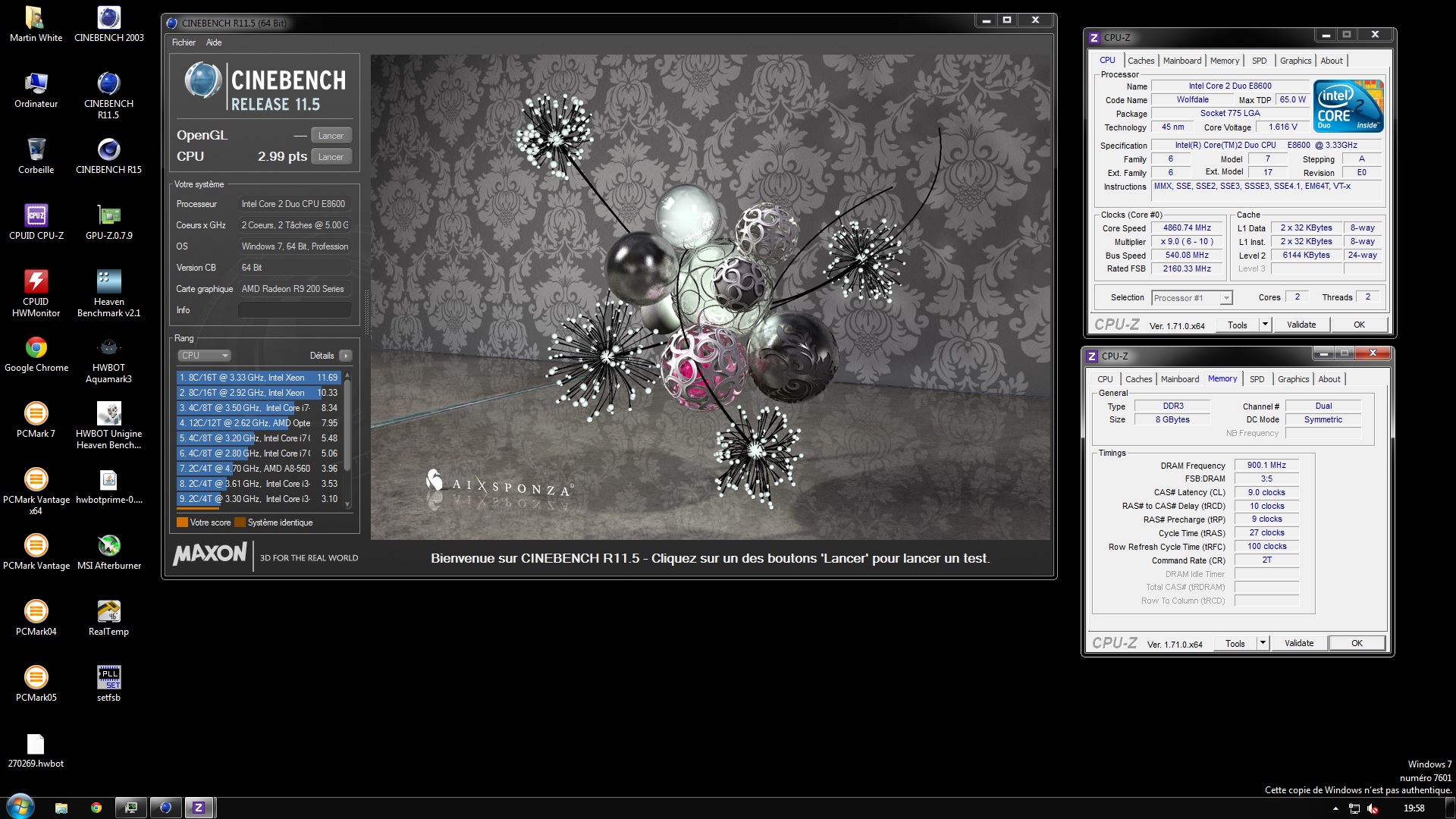Open PCMark Vantage x64 icon
Image resolution: width=1456 pixels, height=819 pixels.
tap(36, 491)
